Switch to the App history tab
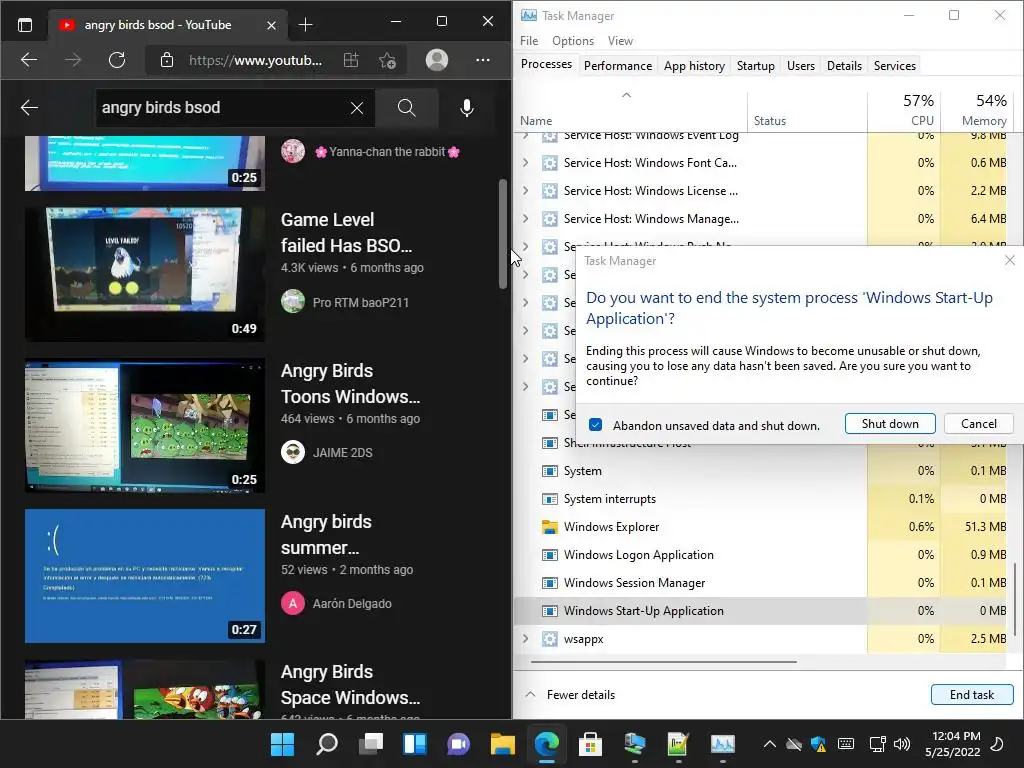1024x768 pixels. (694, 65)
